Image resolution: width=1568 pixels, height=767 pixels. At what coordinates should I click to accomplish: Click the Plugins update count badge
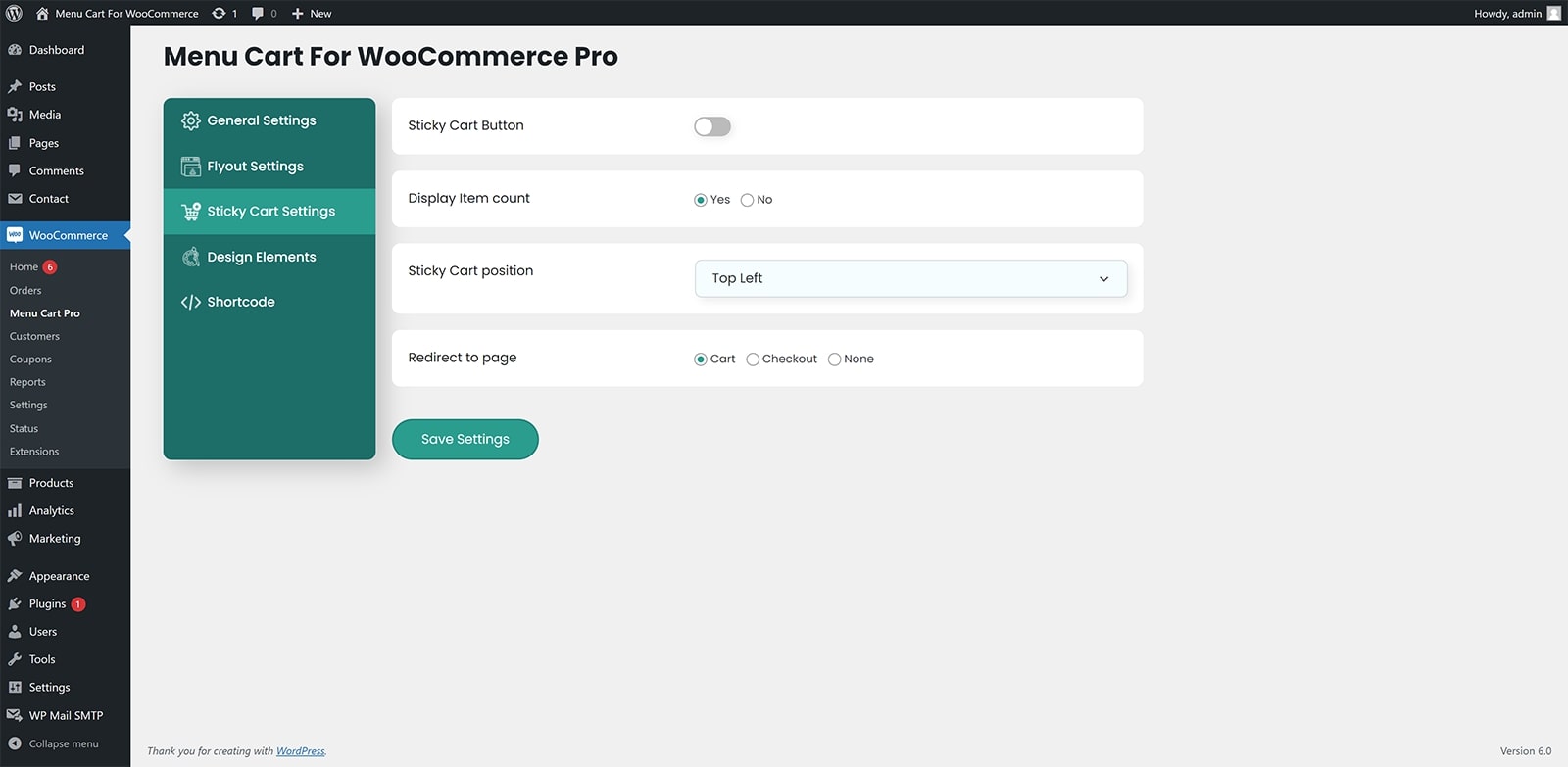pyautogui.click(x=78, y=604)
